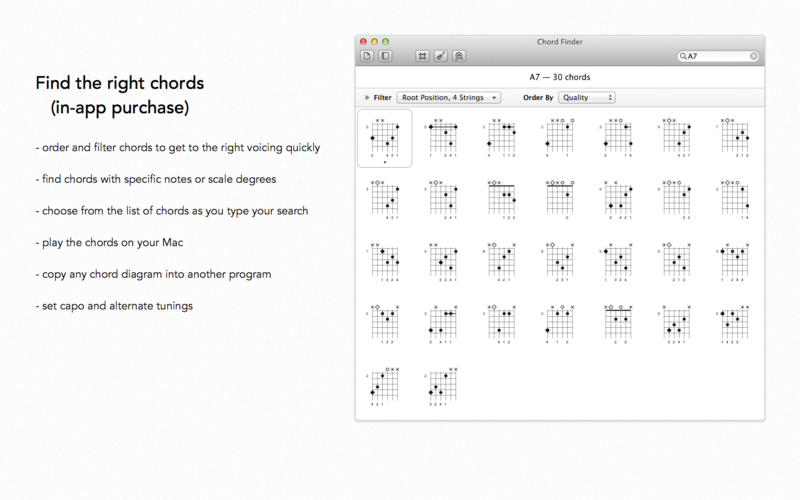Click the guitar instrument toolbar icon
The image size is (800, 500).
click(x=440, y=56)
